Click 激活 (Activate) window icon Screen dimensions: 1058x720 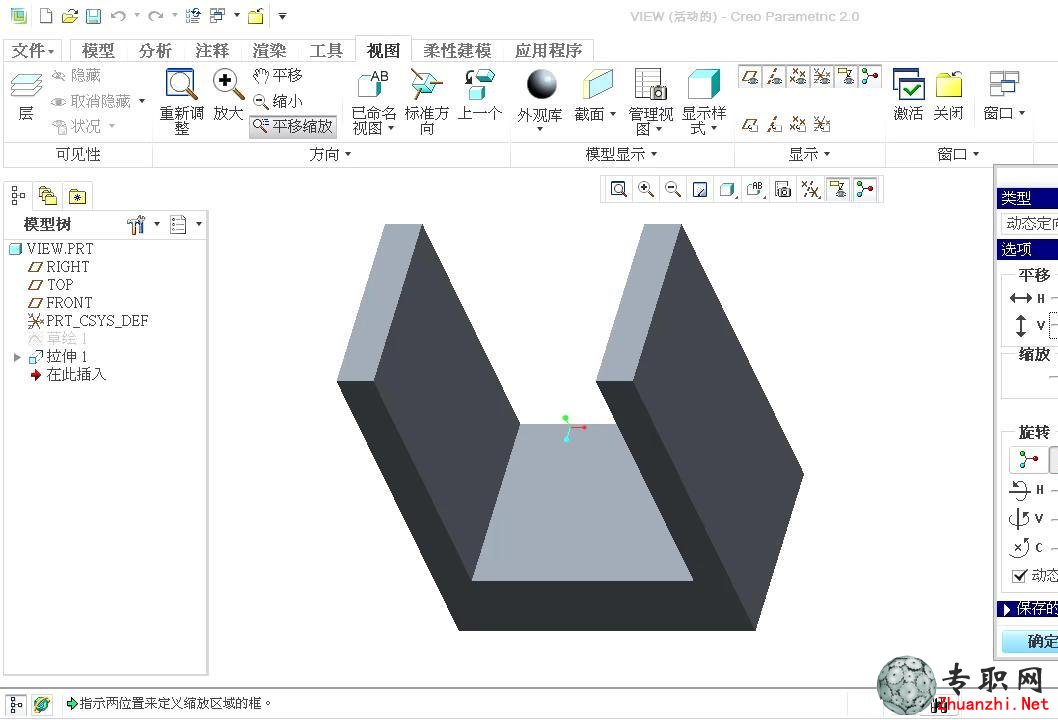908,95
